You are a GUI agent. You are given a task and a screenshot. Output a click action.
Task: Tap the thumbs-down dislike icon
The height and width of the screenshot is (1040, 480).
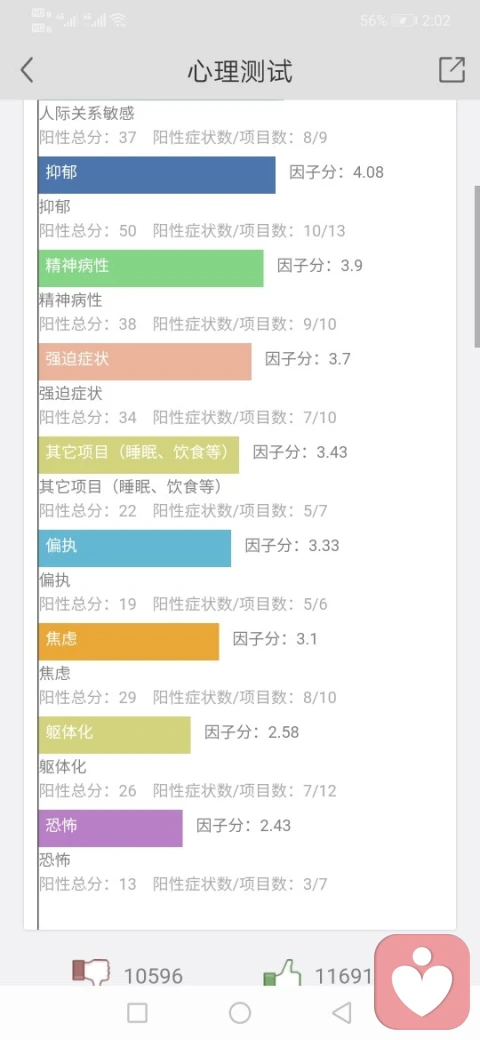click(91, 974)
